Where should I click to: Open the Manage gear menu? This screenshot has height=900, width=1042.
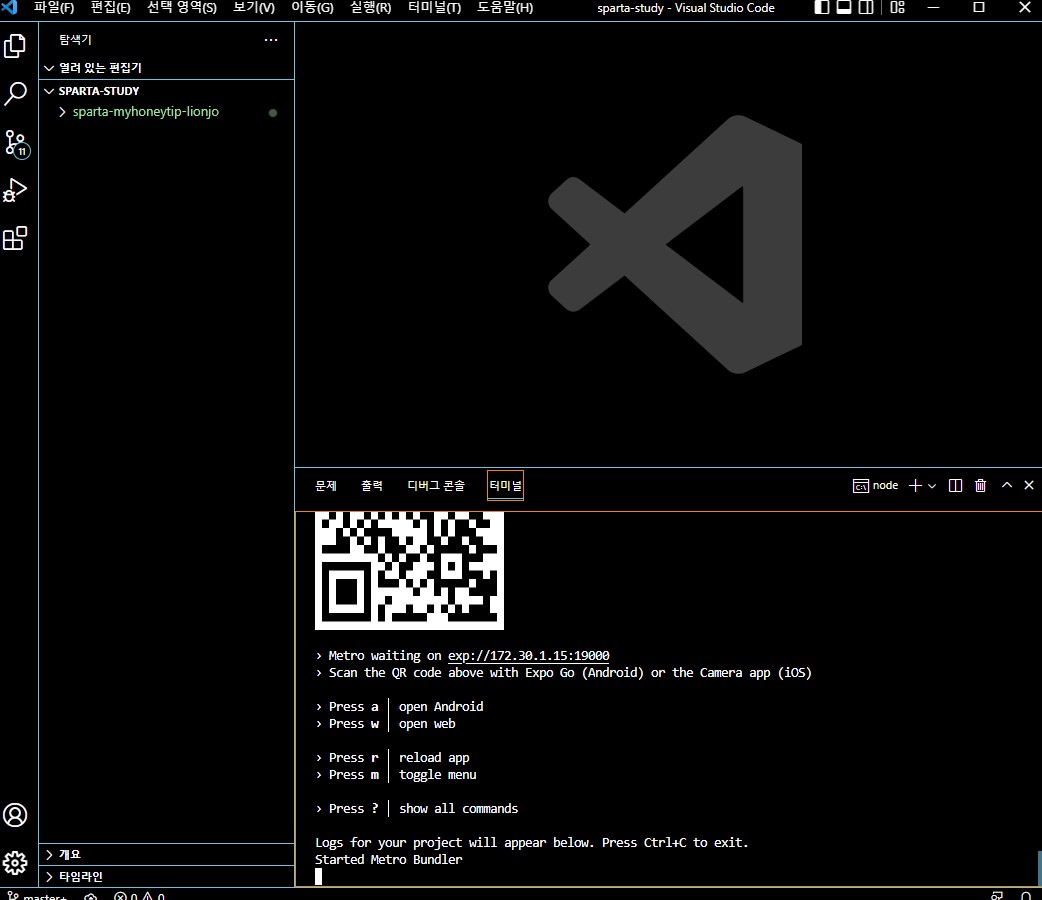(x=15, y=863)
